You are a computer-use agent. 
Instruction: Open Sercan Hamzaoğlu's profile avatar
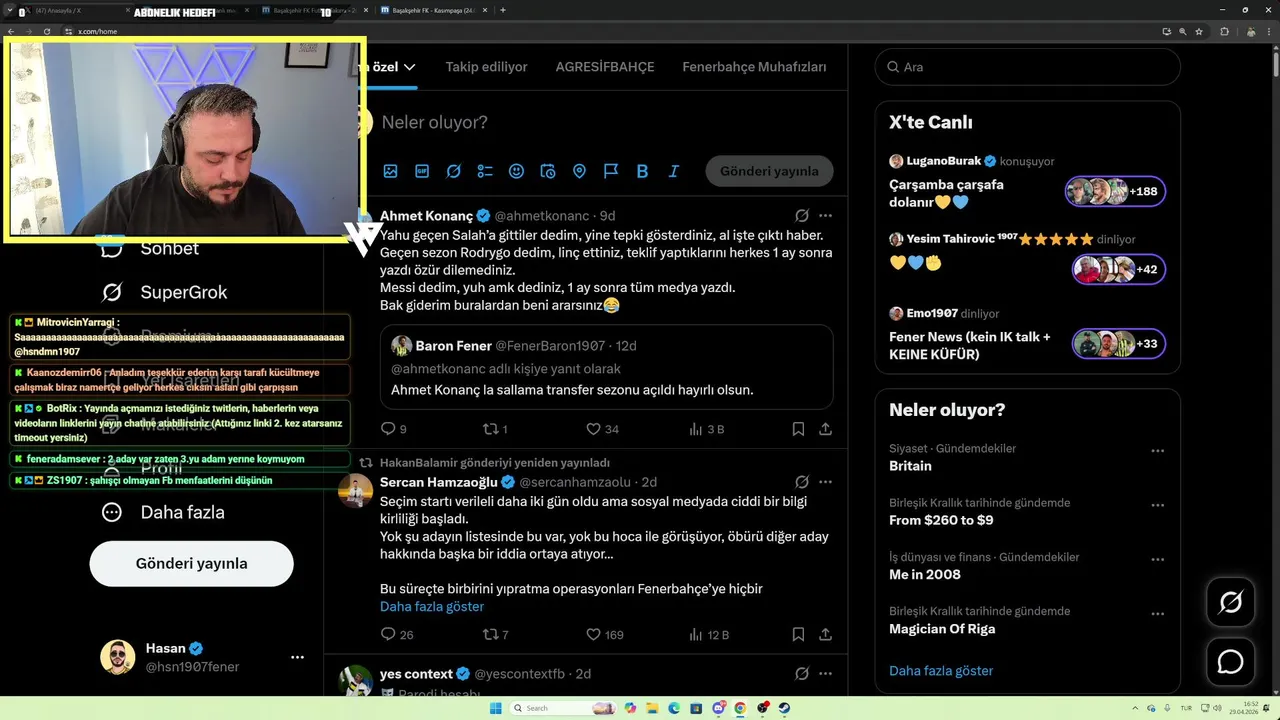click(x=355, y=491)
